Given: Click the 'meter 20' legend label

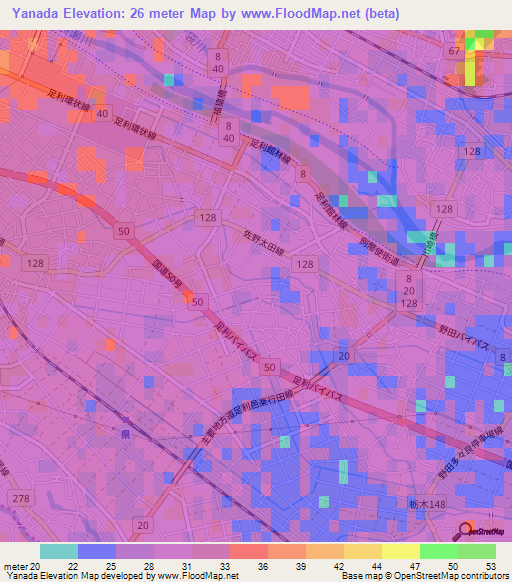Looking at the screenshot, I should click(22, 567).
